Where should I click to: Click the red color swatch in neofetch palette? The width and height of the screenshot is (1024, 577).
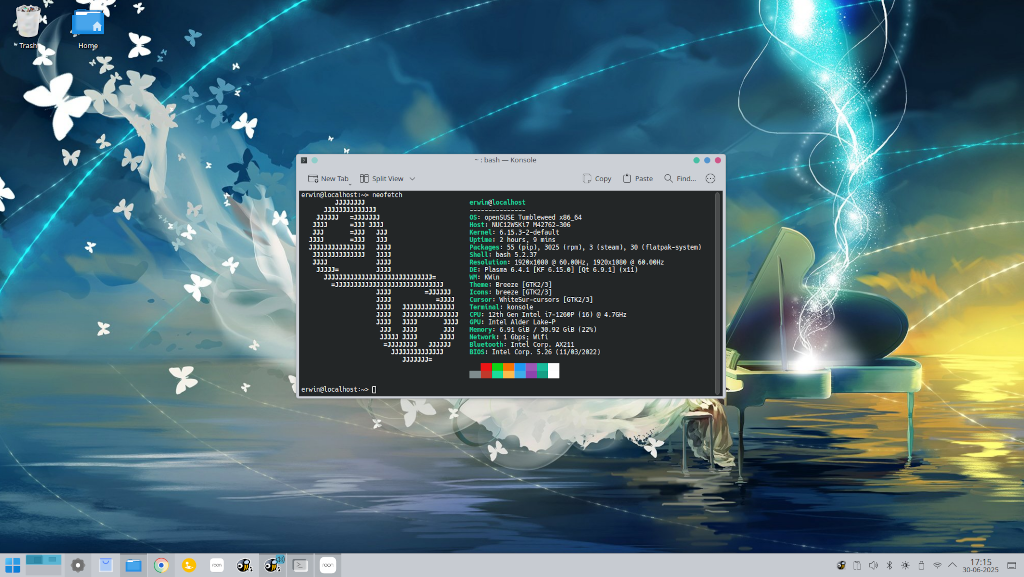(486, 371)
